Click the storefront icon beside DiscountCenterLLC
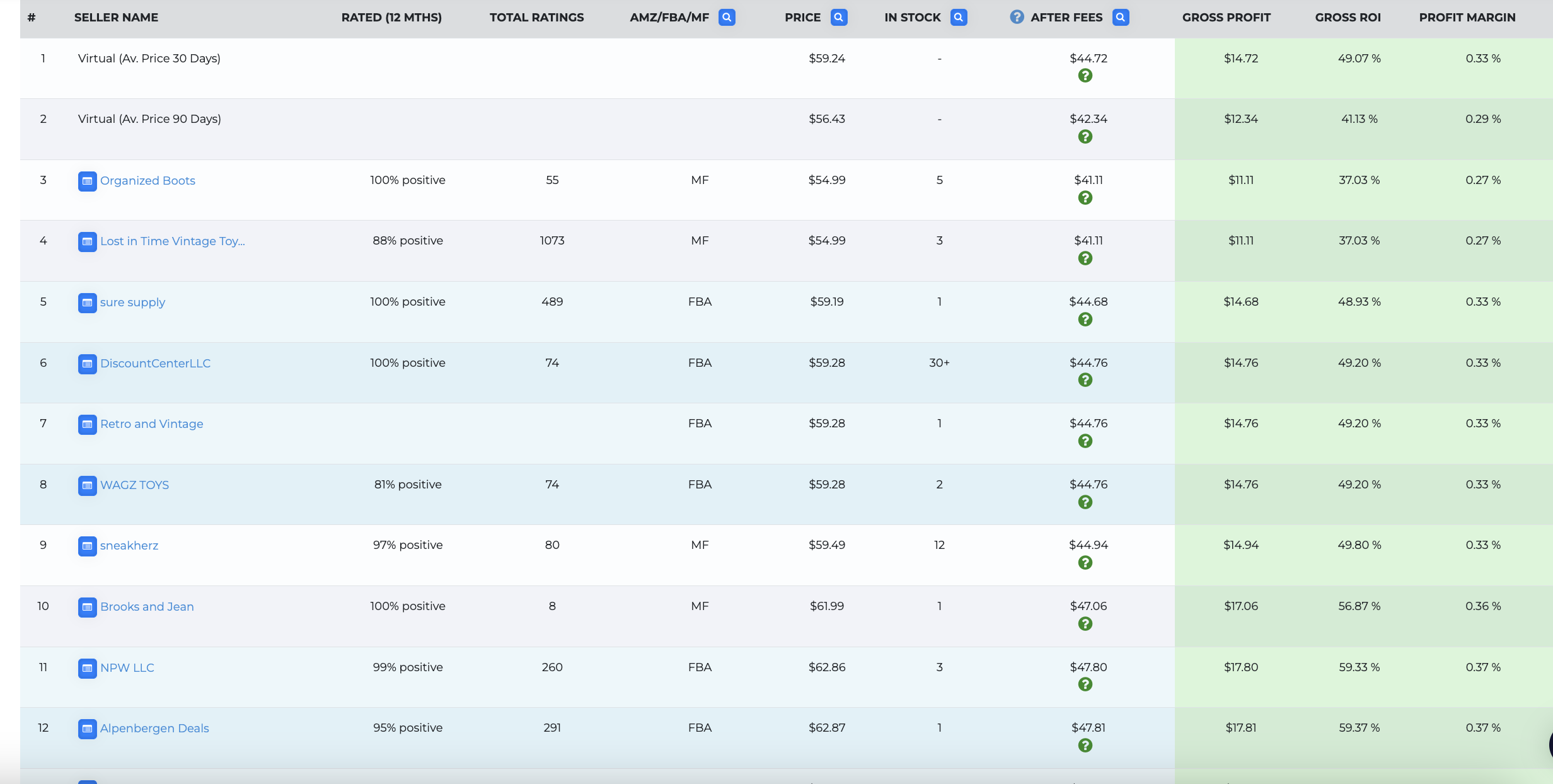Screen dimensions: 1553x784 (x=87, y=364)
